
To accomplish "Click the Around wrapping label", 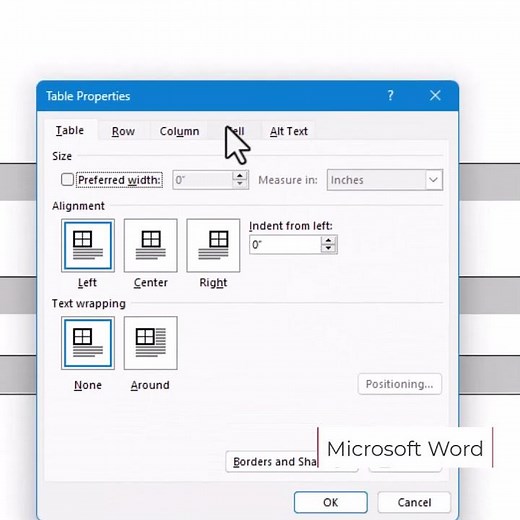I will point(150,385).
